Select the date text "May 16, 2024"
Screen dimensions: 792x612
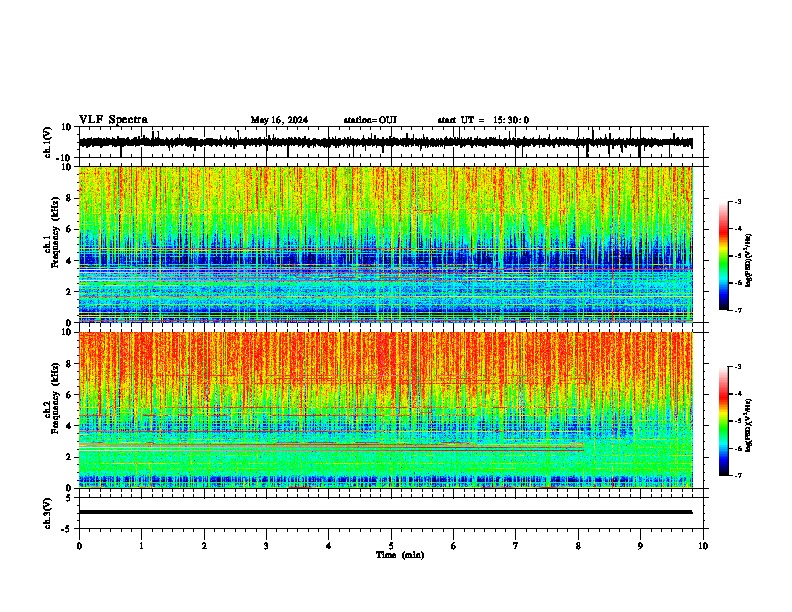click(279, 120)
